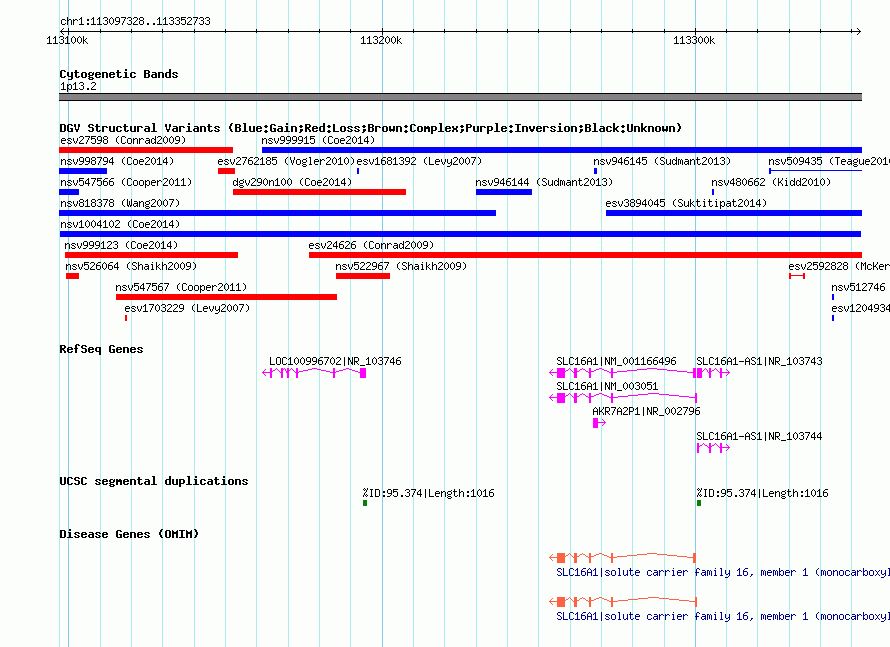Click the 113200k ruler position label
The image size is (890, 647).
coord(381,40)
